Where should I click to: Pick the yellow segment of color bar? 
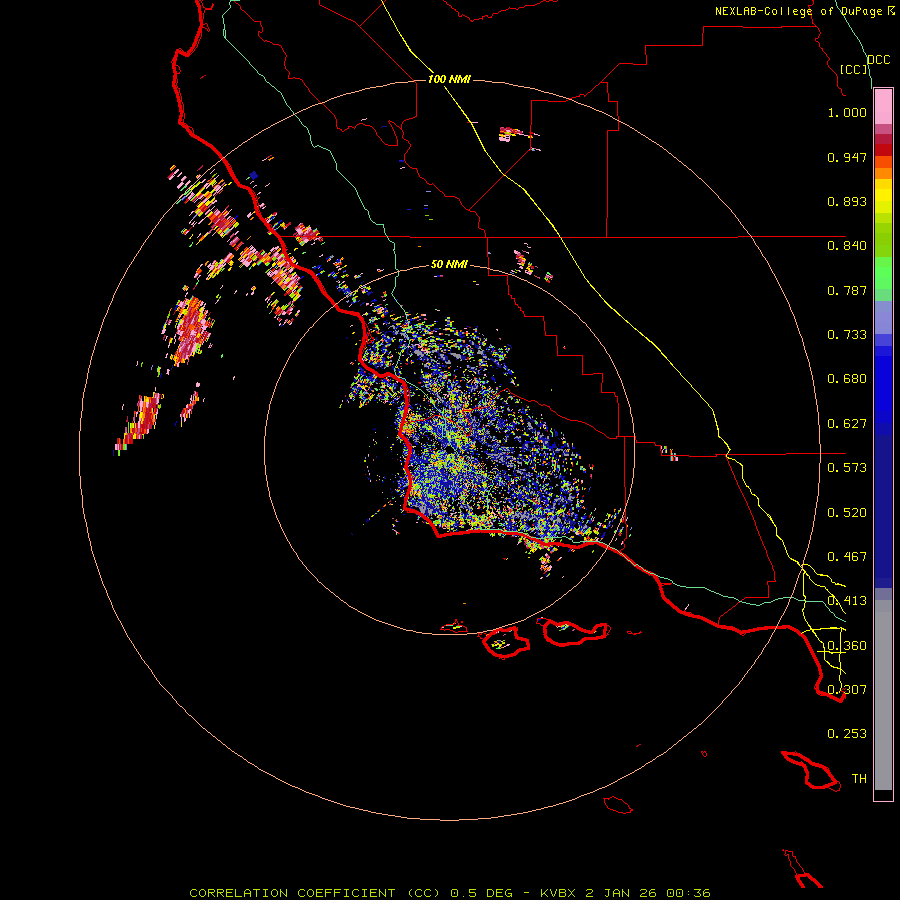[x=883, y=196]
